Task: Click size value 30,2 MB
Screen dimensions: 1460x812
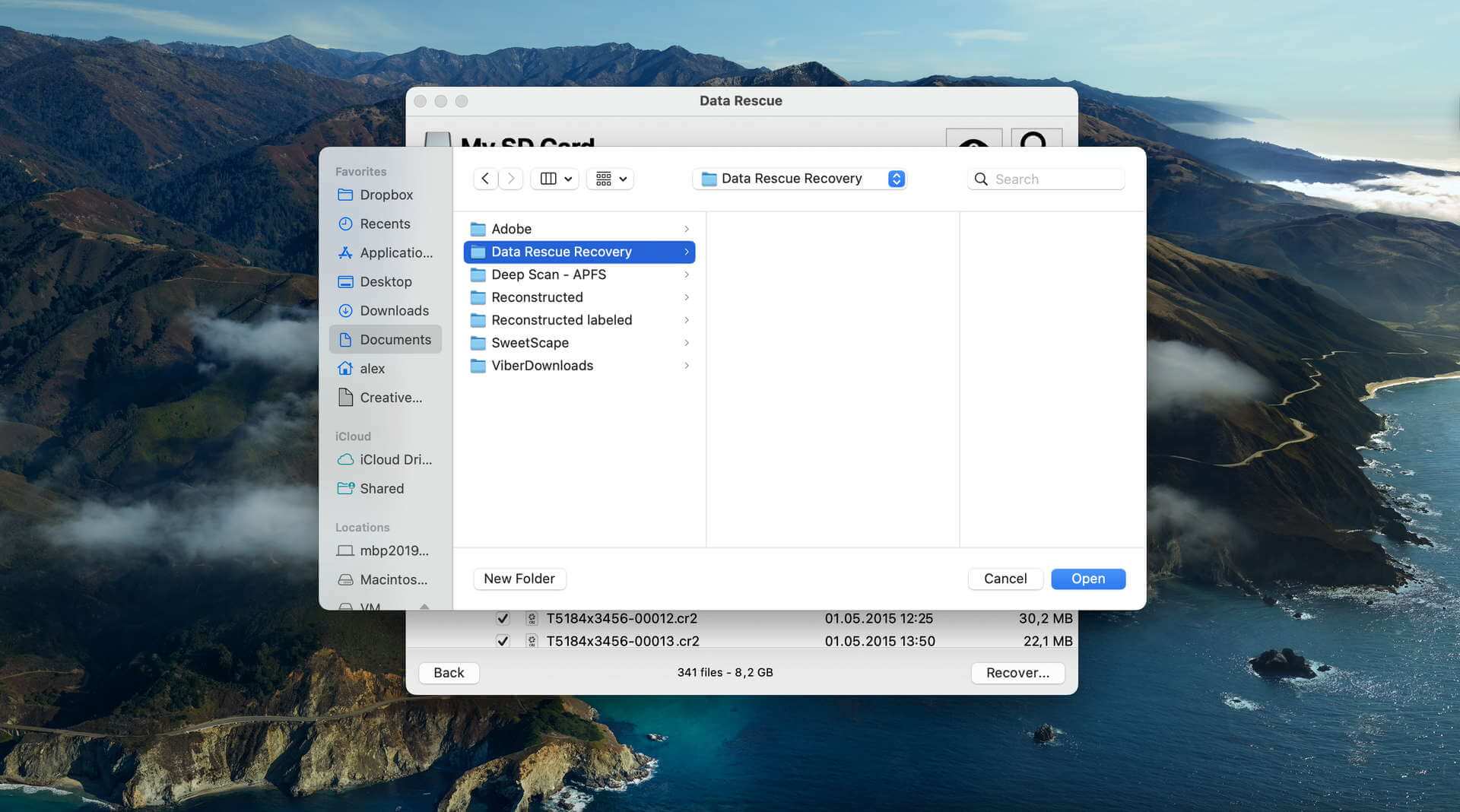Action: pos(1046,618)
